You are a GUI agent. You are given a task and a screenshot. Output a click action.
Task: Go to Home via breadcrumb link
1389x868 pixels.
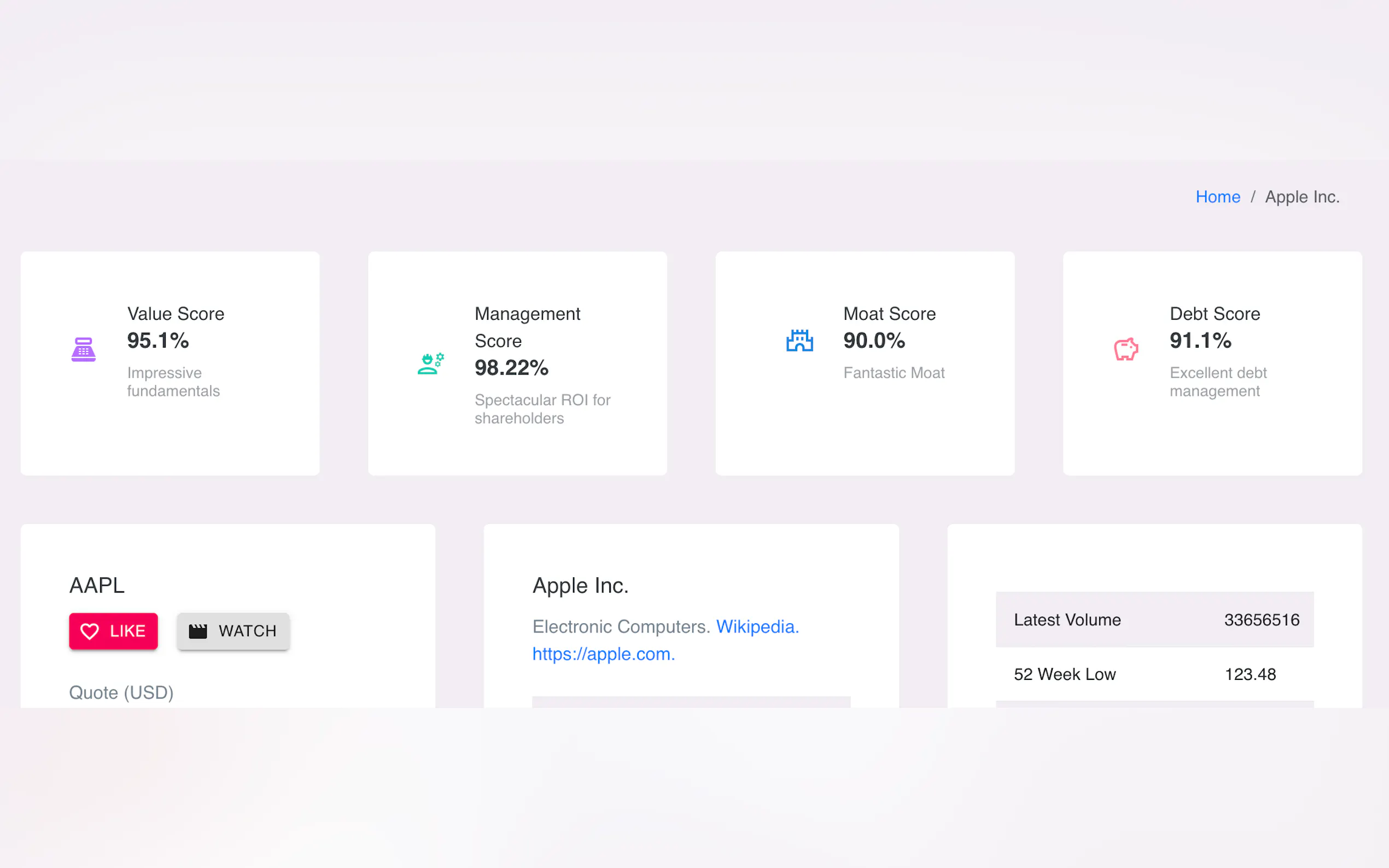tap(1217, 197)
